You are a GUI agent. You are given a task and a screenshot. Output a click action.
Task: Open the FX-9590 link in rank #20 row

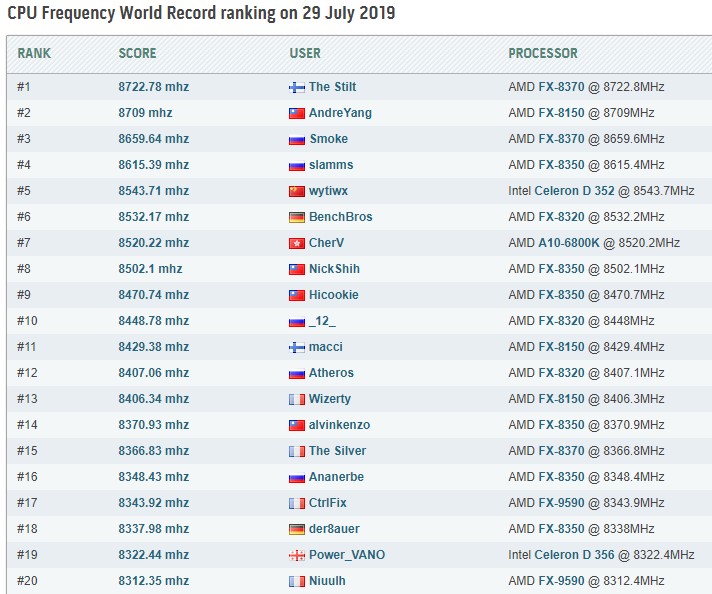561,581
